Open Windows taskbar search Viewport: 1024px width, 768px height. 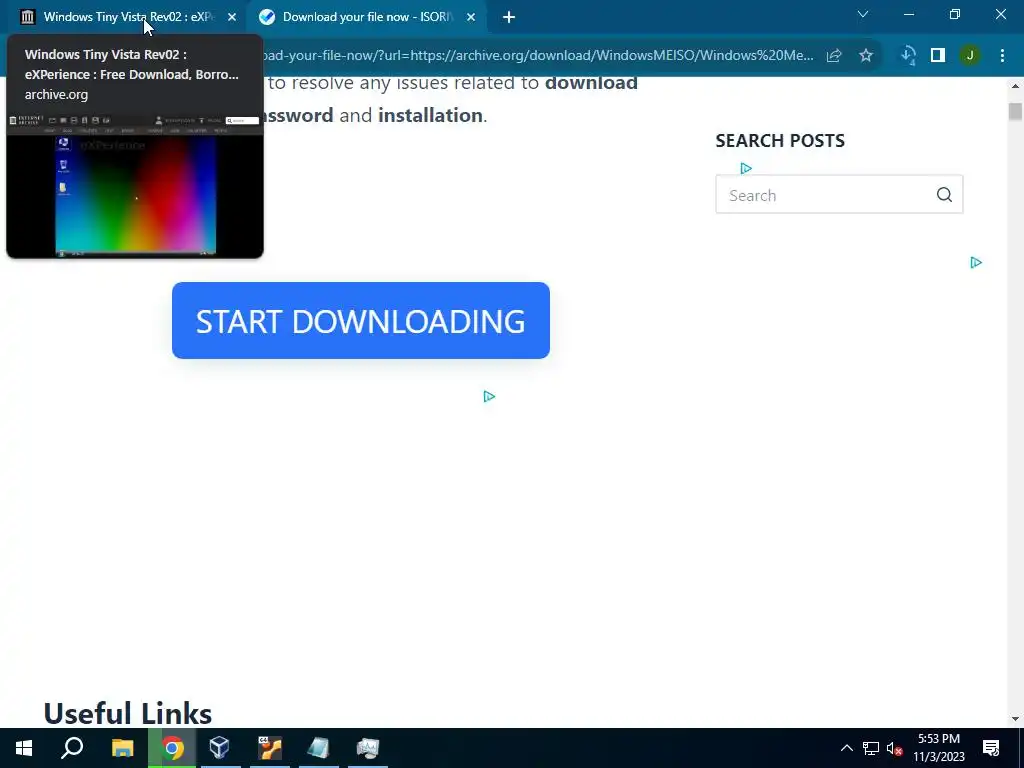72,748
